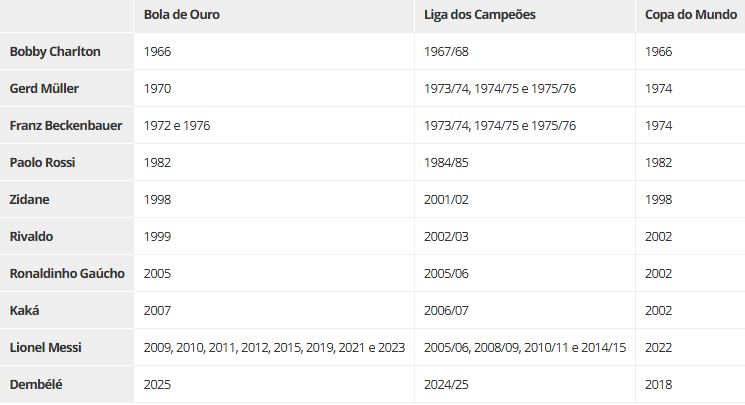This screenshot has height=405, width=745.
Task: Click Paolo Rossi's 1984/85 cell
Action: click(447, 162)
